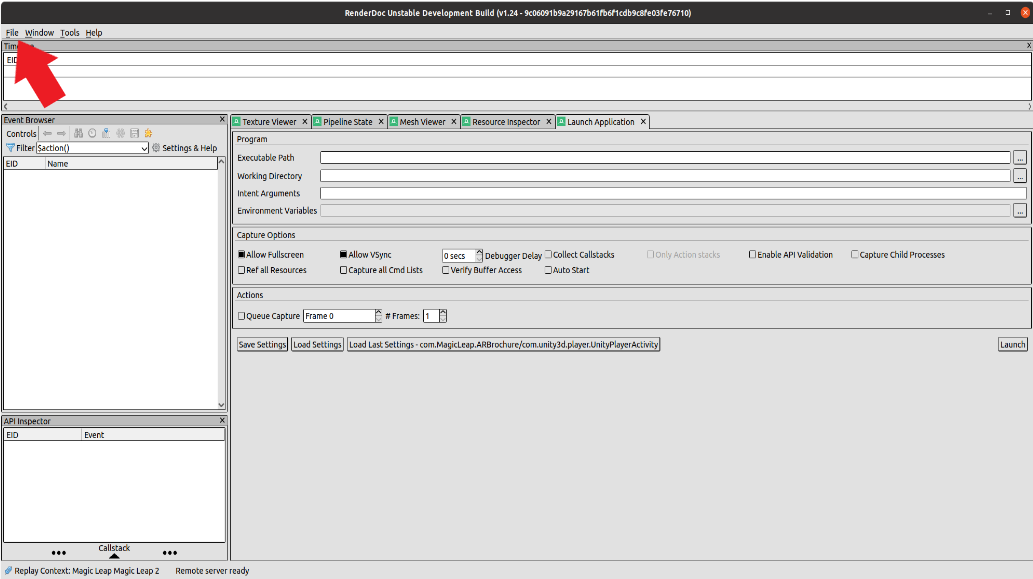This screenshot has width=1033, height=579.
Task: Enable API Validation for capture
Action: tap(752, 254)
